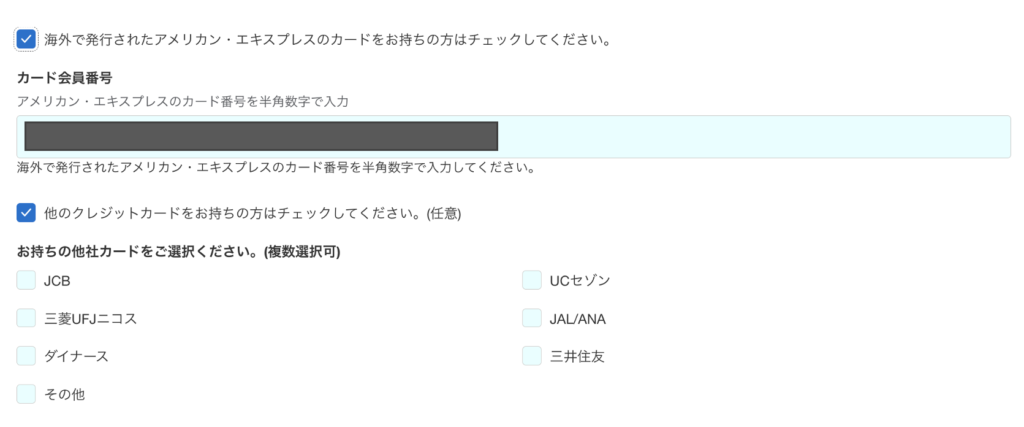Click the UCセゾン label text

point(580,281)
